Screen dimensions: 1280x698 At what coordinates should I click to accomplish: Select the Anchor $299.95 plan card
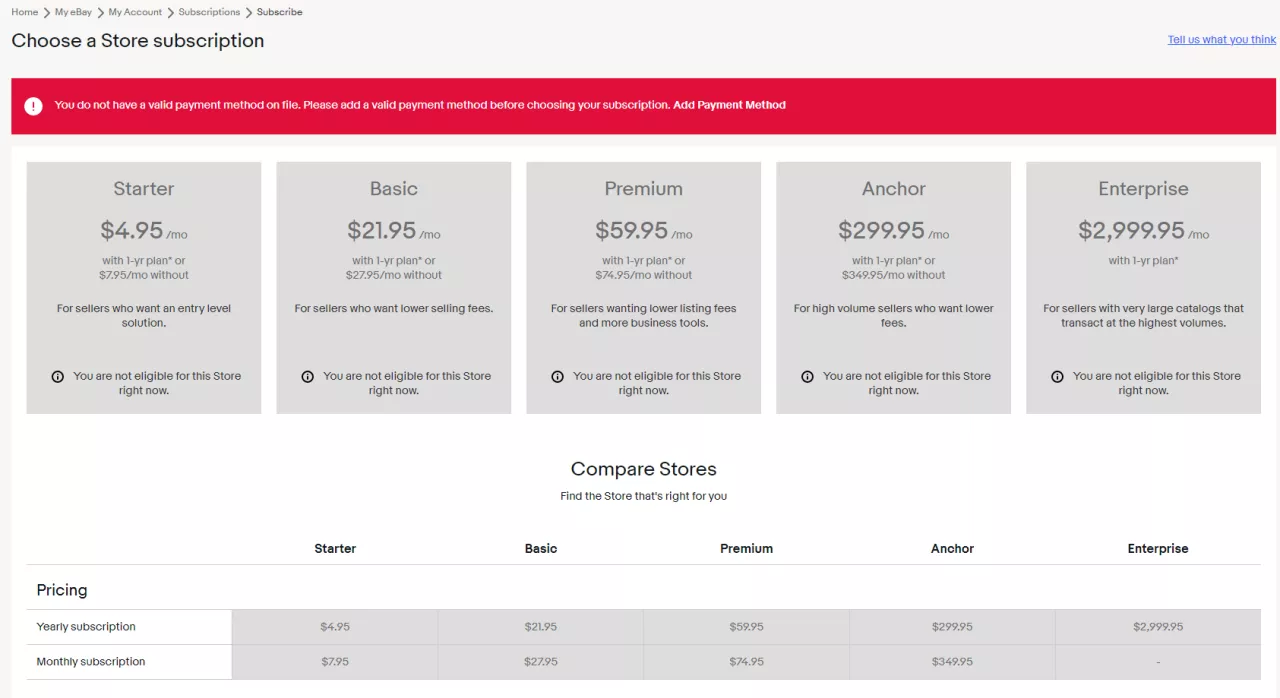(894, 230)
